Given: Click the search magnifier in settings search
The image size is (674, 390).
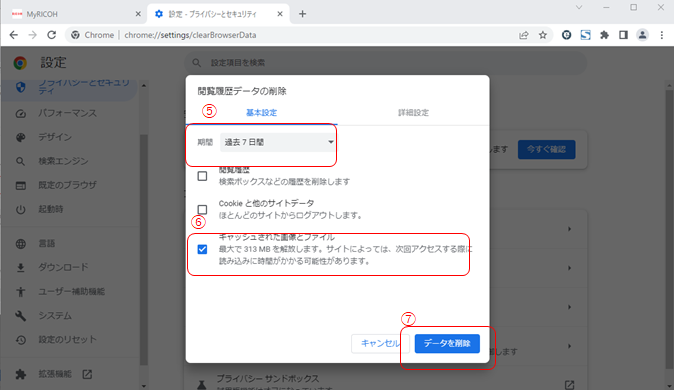Looking at the screenshot, I should tap(196, 63).
